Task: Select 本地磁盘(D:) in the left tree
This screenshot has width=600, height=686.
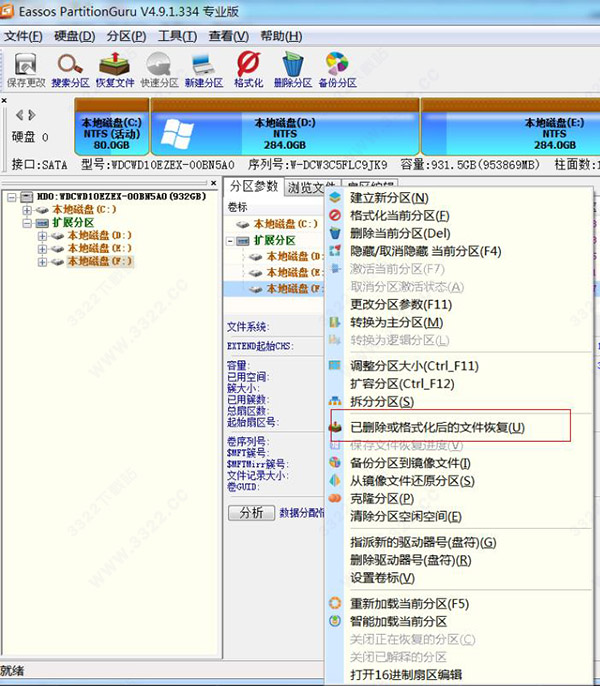Action: tap(99, 235)
